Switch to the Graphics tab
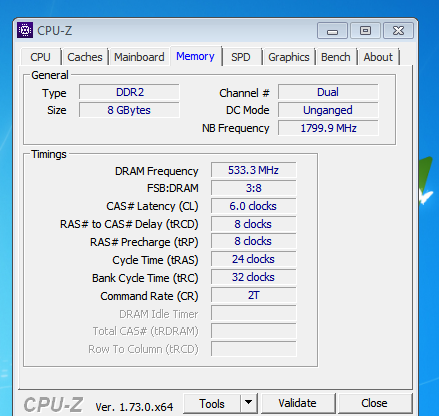Viewport: 439px width, 416px height. tap(289, 57)
